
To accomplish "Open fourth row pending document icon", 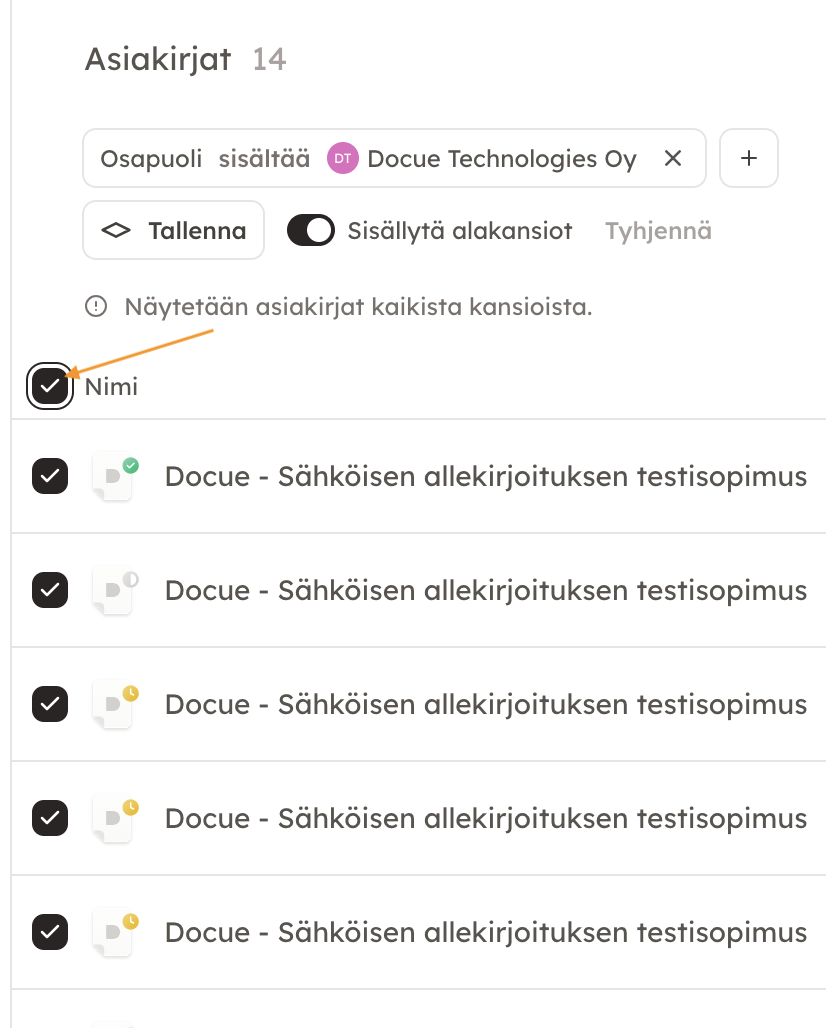I will (115, 820).
